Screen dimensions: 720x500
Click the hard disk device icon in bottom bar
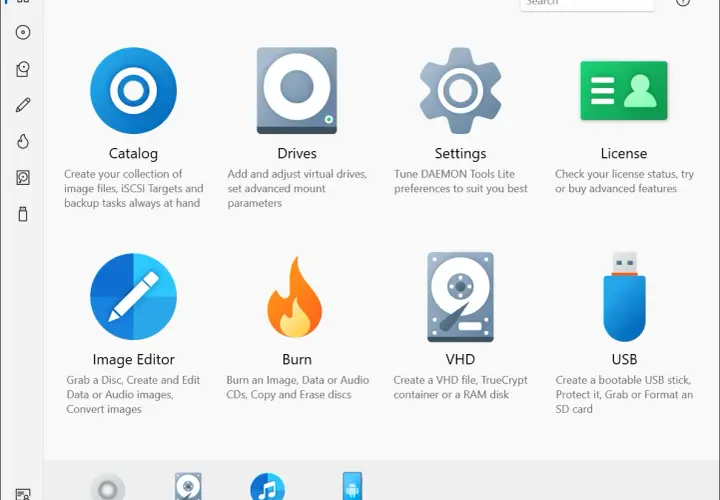(x=188, y=487)
